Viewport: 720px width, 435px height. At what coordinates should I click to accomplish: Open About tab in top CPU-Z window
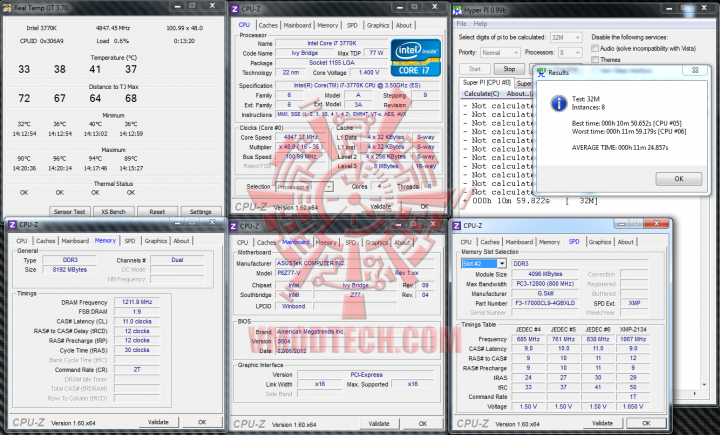pos(404,26)
